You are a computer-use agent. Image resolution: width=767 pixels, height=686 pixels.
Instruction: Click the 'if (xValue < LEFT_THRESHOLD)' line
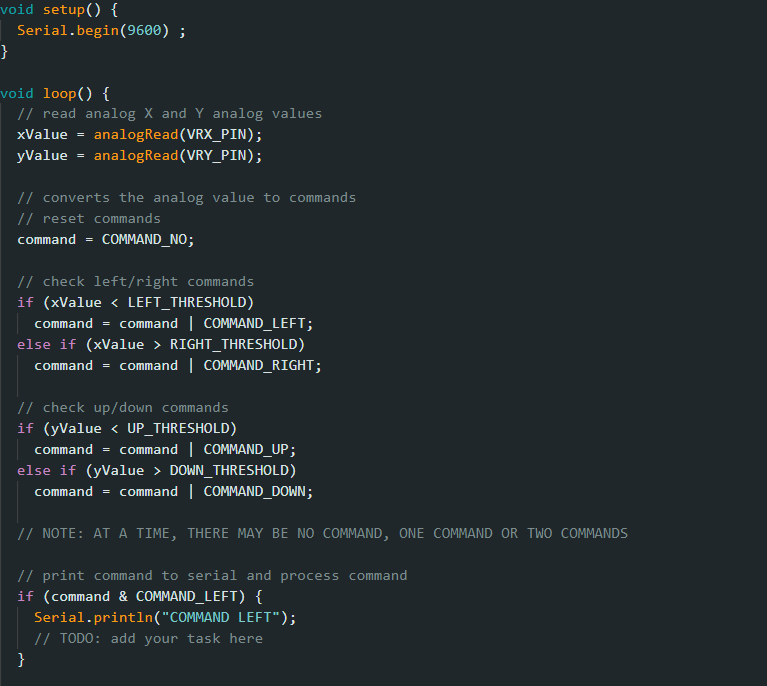pos(135,303)
